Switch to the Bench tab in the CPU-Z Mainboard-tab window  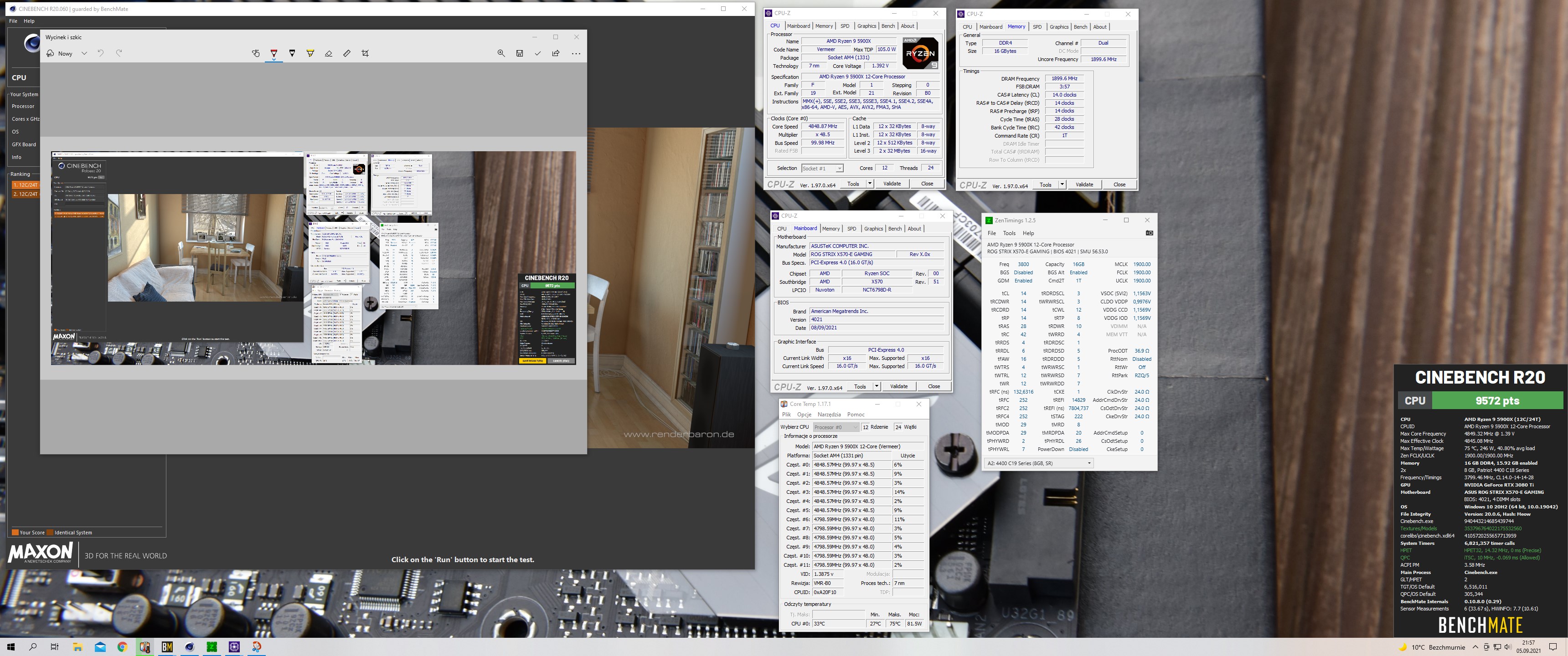click(x=895, y=229)
